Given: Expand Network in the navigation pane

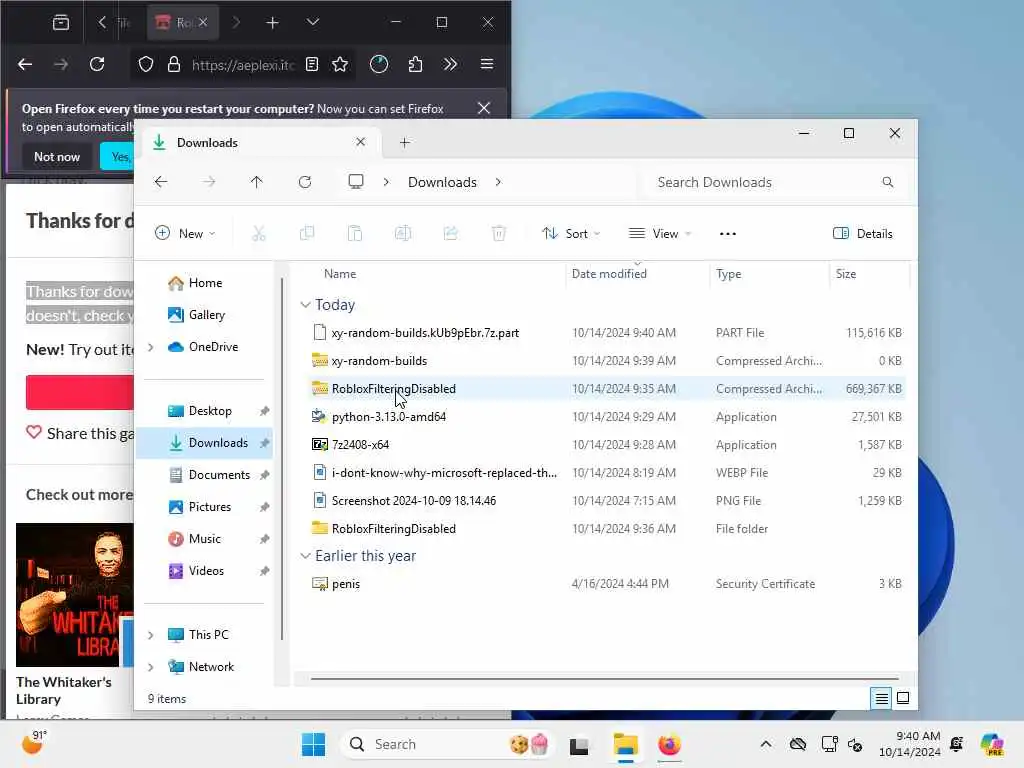Looking at the screenshot, I should pos(151,667).
